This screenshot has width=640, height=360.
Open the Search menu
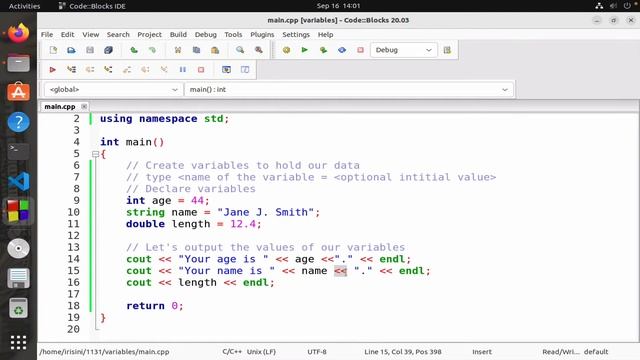point(118,35)
